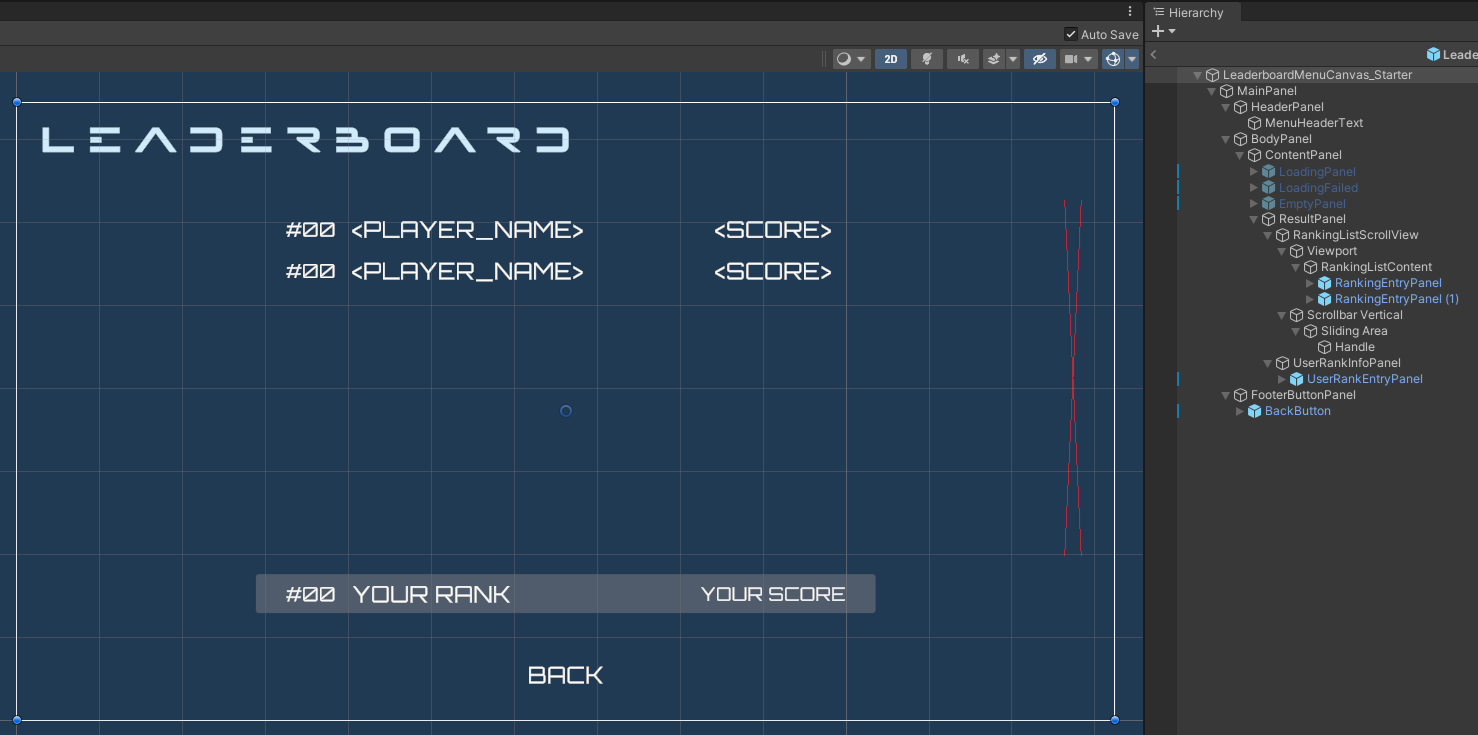Select MenuHeaderText in the Hierarchy
1478x735 pixels.
[1314, 123]
